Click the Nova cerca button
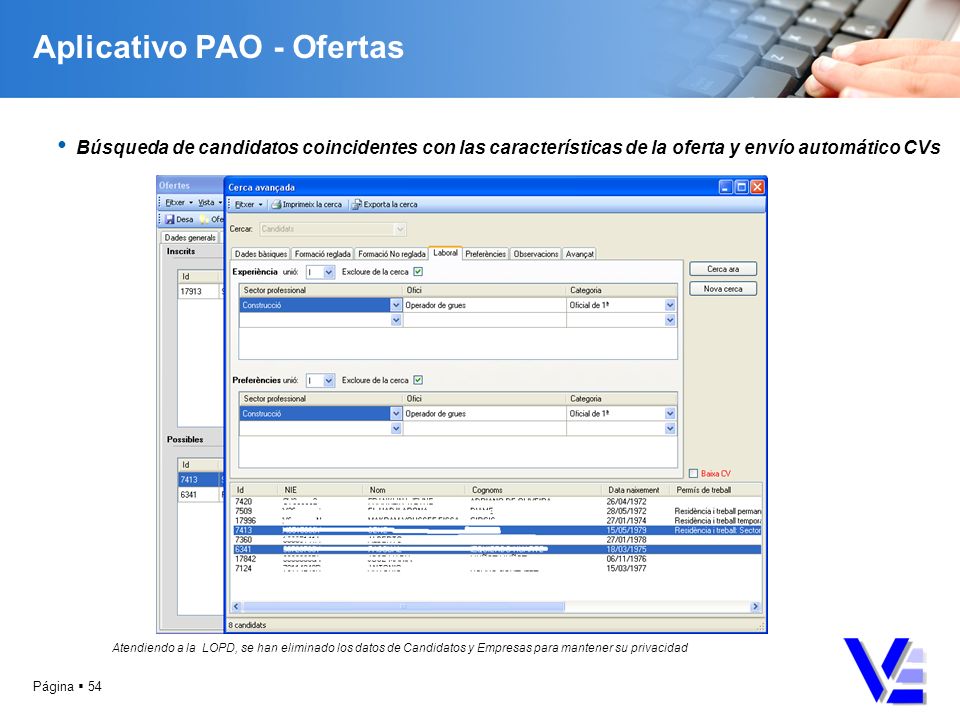Viewport: 960px width, 720px height. pos(723,289)
